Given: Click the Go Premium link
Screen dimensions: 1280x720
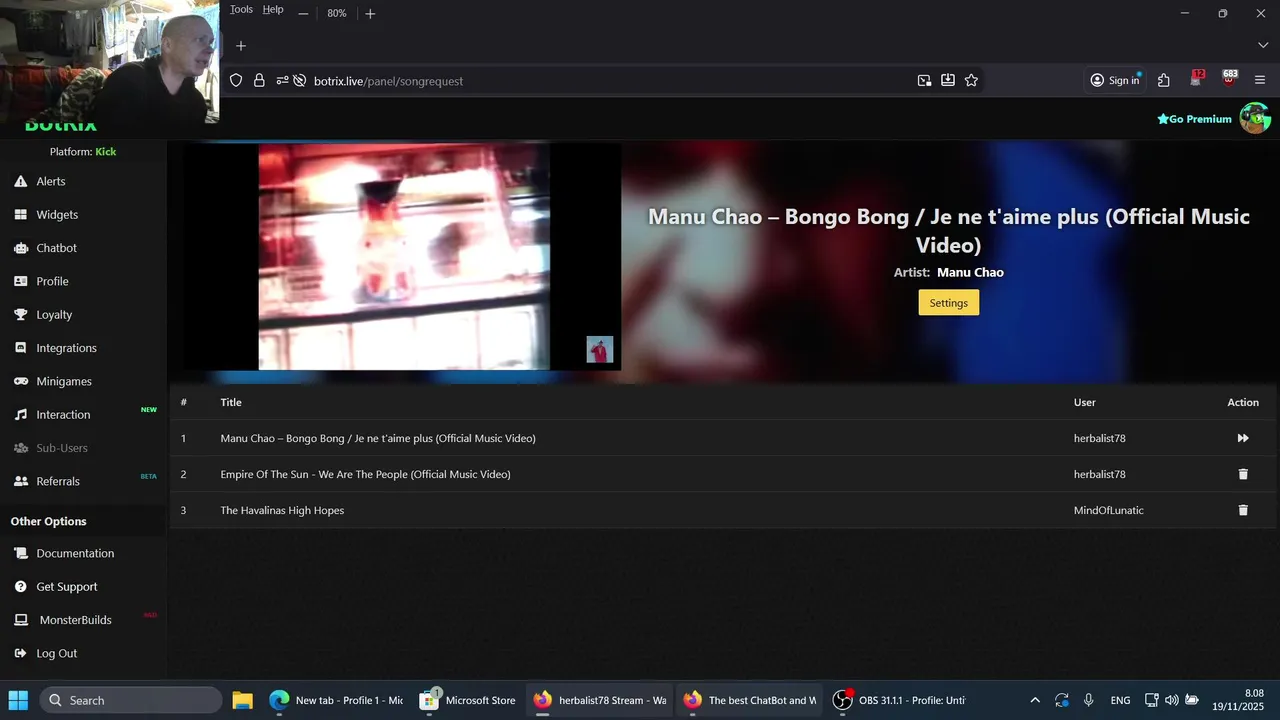Looking at the screenshot, I should coord(1195,119).
